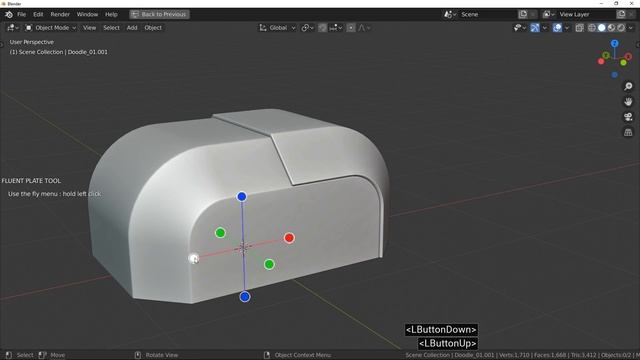Toggle the snap magnet
The height and width of the screenshot is (360, 640).
click(322, 28)
